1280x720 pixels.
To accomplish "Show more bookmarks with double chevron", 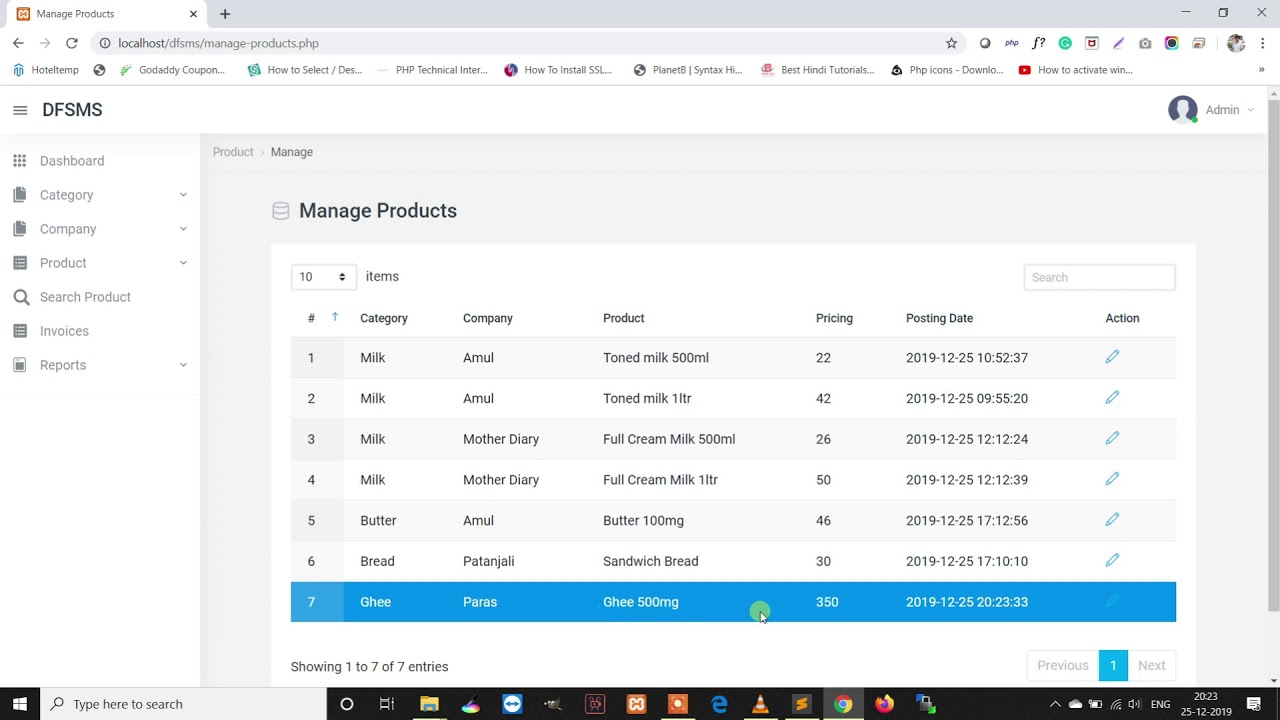I will click(1261, 70).
